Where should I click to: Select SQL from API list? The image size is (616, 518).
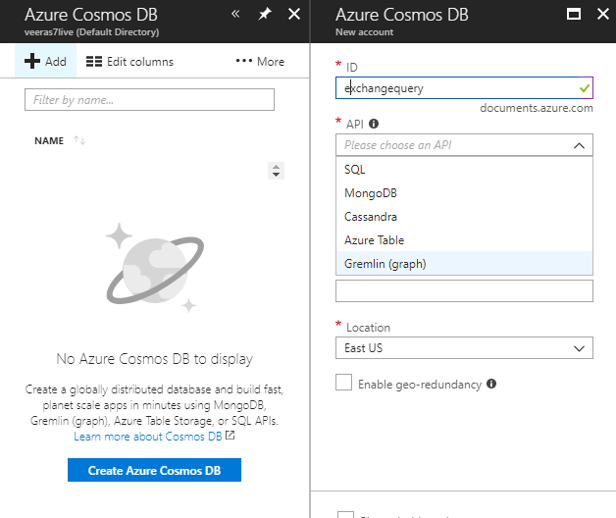464,170
